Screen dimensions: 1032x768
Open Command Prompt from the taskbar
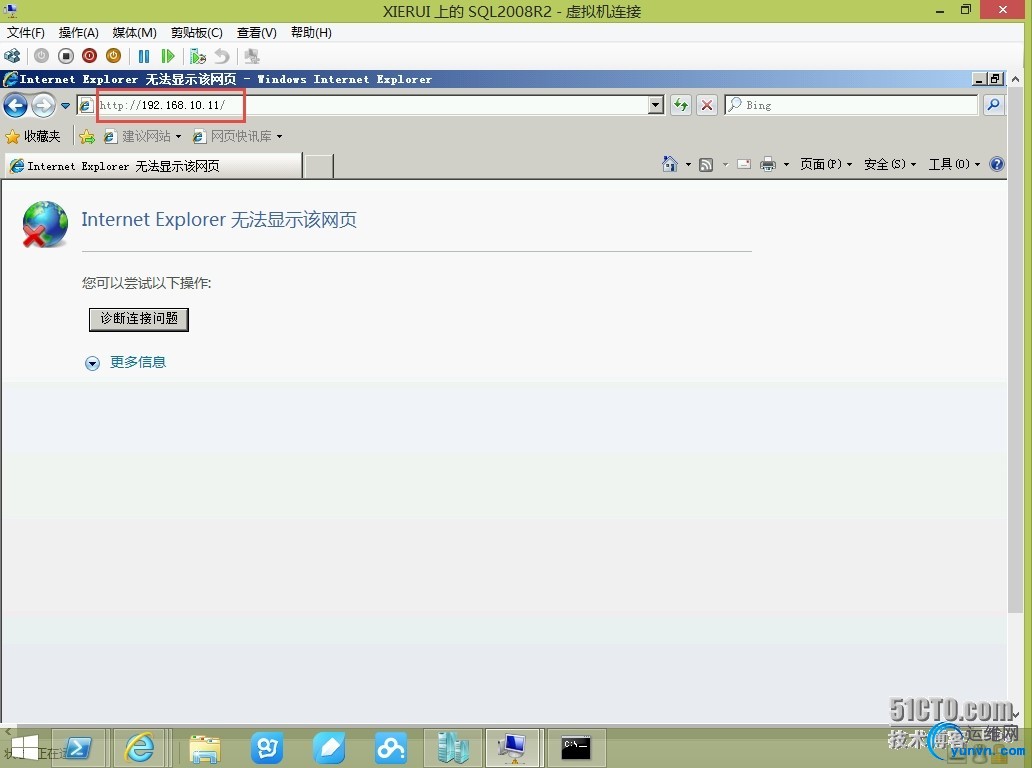[x=576, y=748]
